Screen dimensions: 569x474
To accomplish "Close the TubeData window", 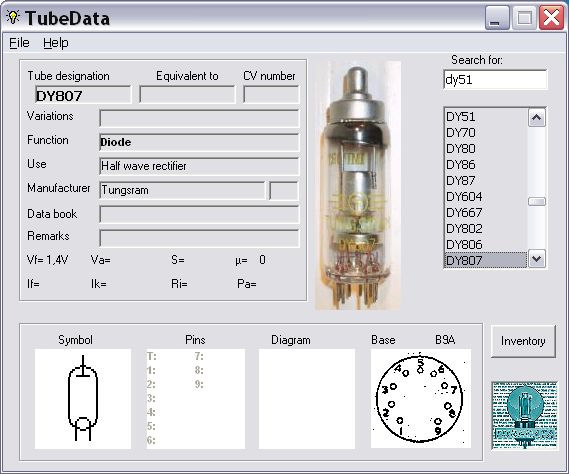I will click(x=551, y=18).
